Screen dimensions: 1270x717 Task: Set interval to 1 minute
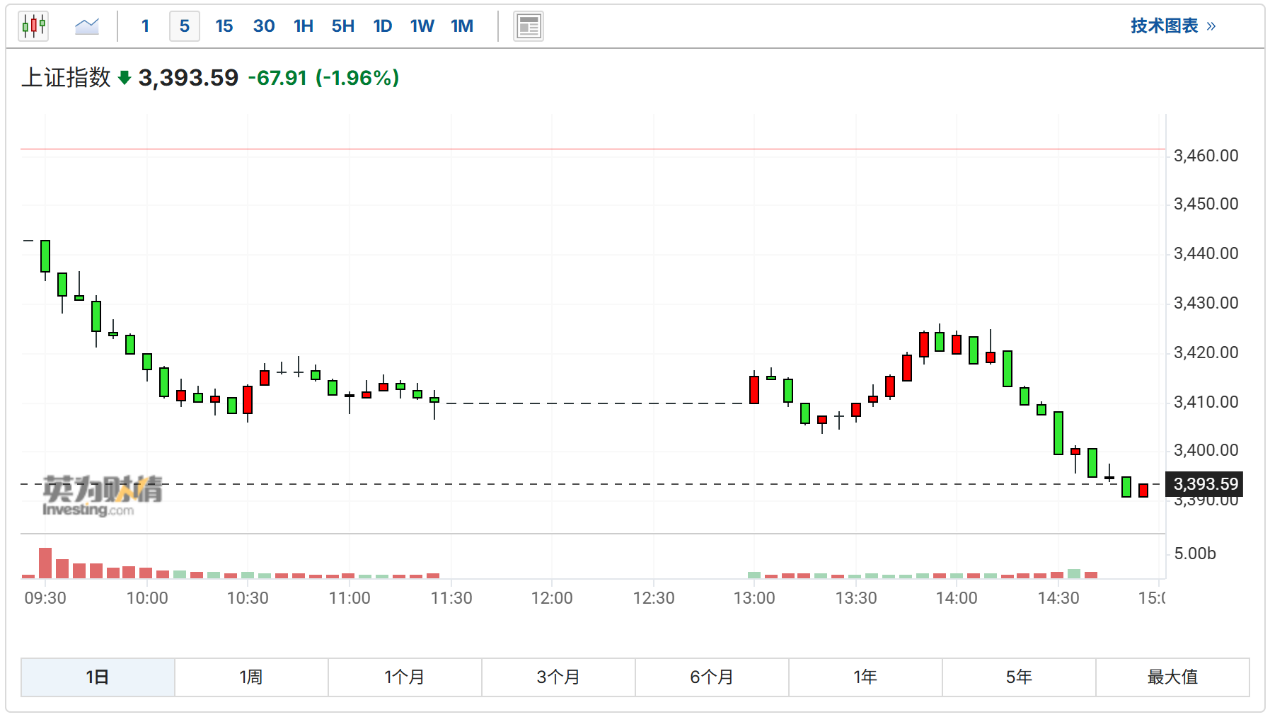tap(145, 26)
